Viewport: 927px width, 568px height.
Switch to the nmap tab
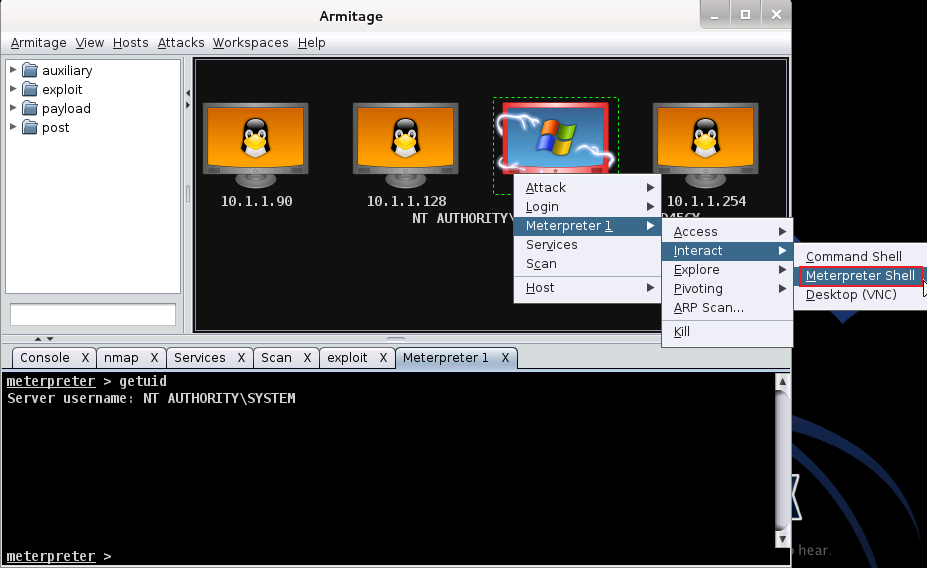pos(121,358)
